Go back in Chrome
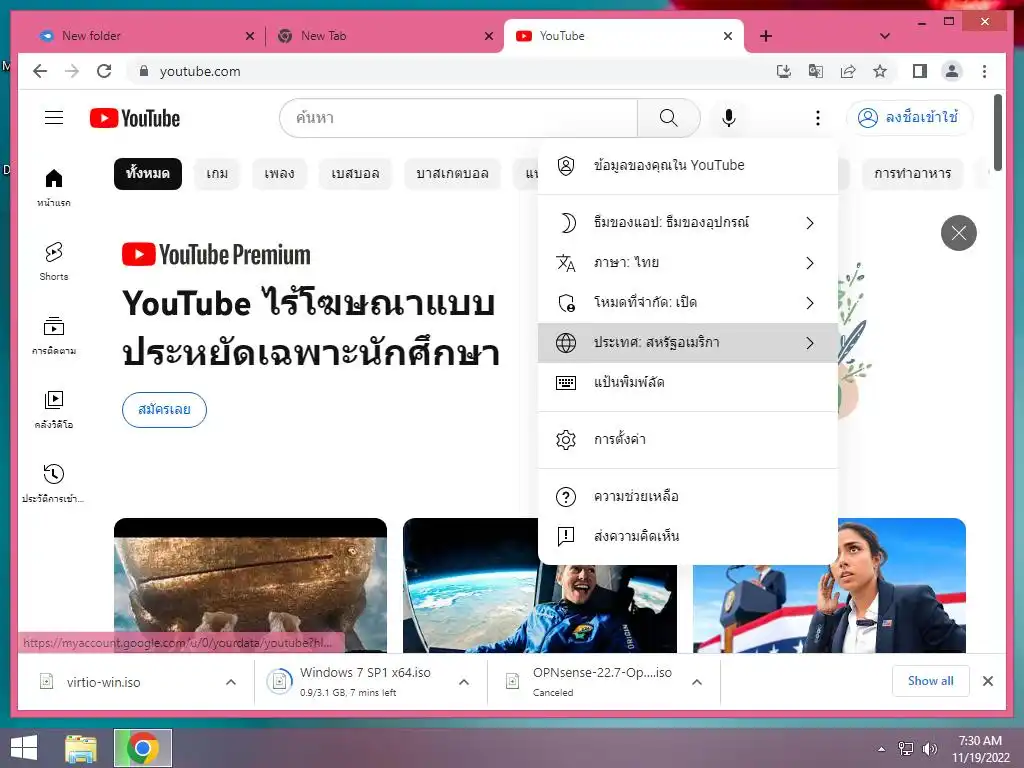 [40, 71]
